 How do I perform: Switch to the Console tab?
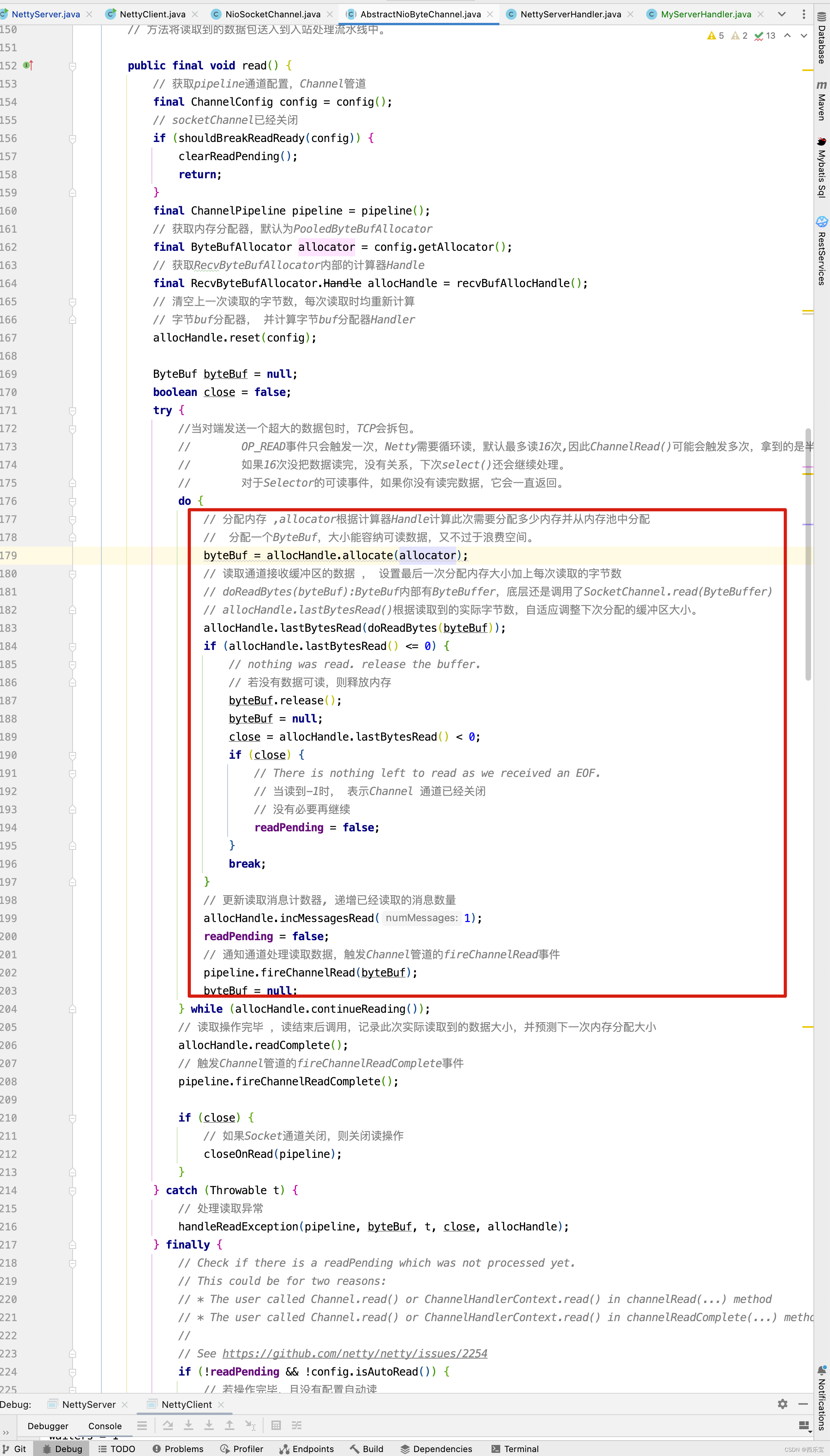[x=105, y=1426]
